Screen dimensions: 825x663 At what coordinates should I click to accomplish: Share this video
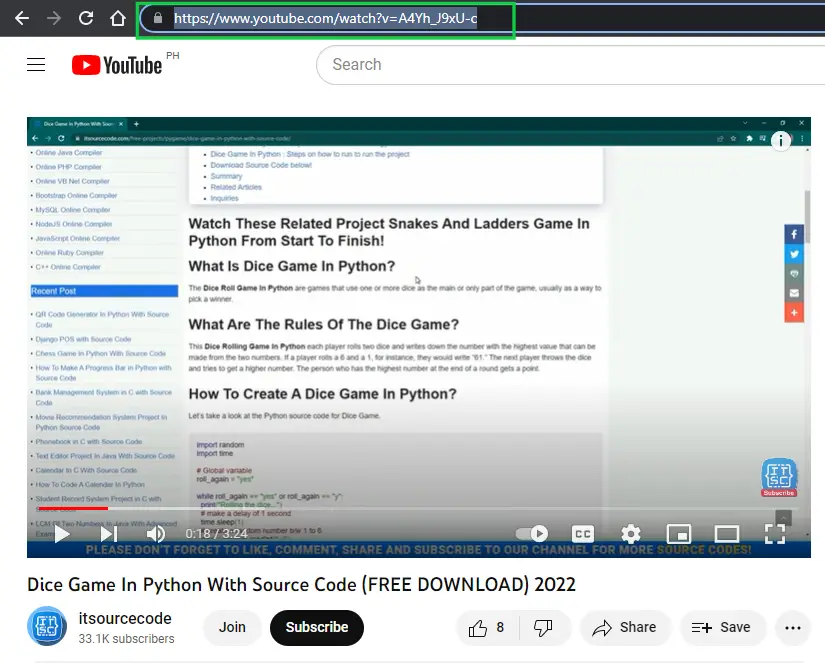tap(625, 628)
